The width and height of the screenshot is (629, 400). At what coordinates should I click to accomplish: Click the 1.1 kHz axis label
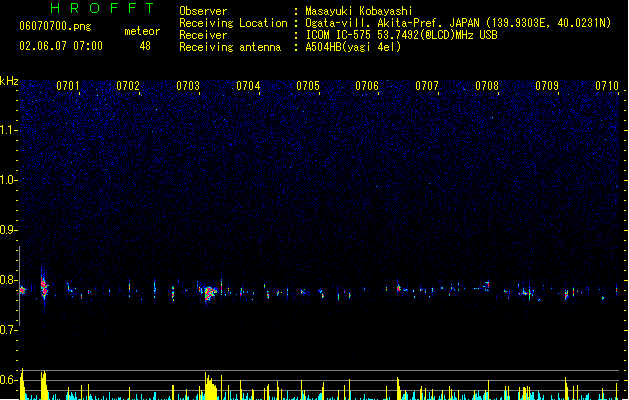click(8, 130)
